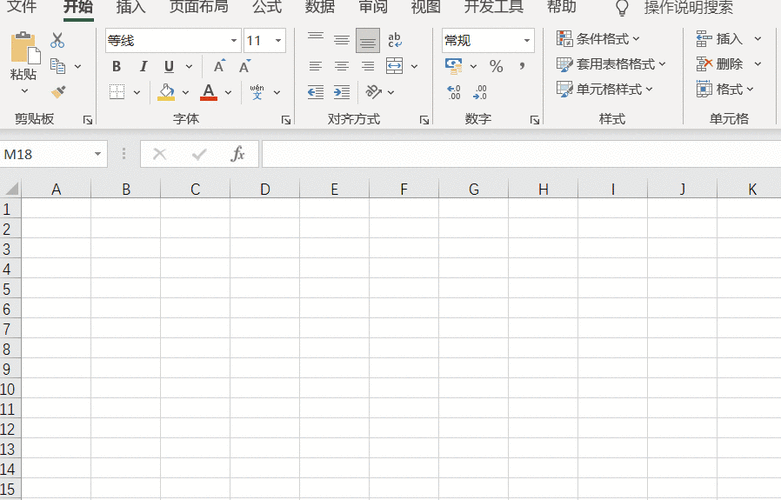The height and width of the screenshot is (500, 781).
Task: Apply comma style
Action: (522, 66)
